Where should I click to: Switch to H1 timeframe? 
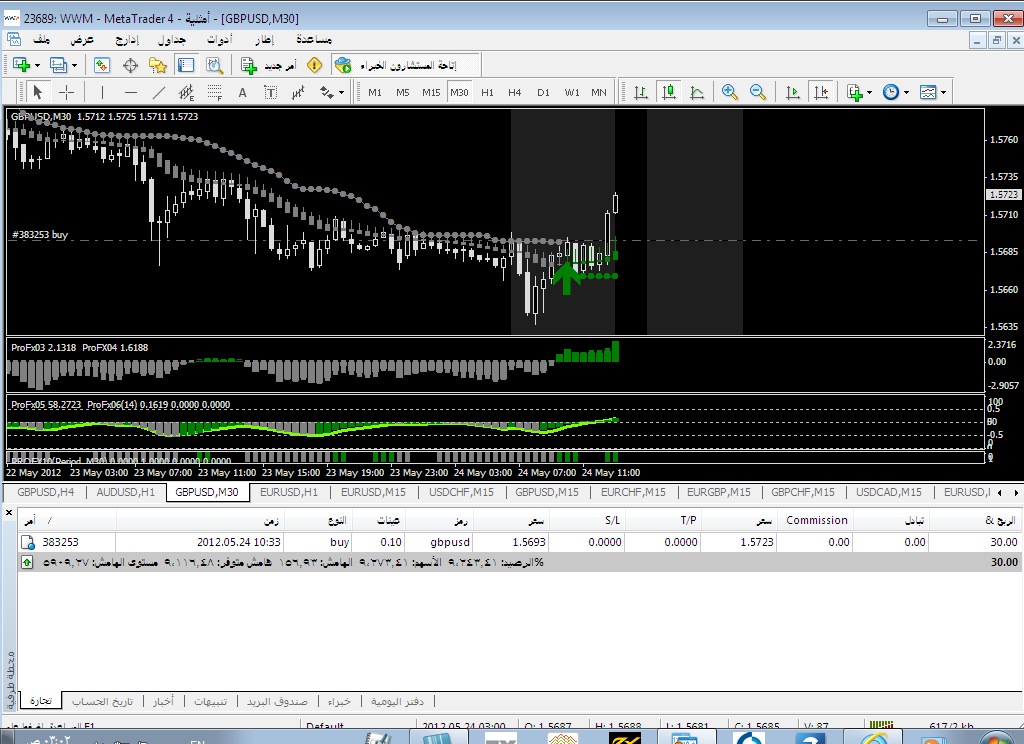(x=487, y=92)
